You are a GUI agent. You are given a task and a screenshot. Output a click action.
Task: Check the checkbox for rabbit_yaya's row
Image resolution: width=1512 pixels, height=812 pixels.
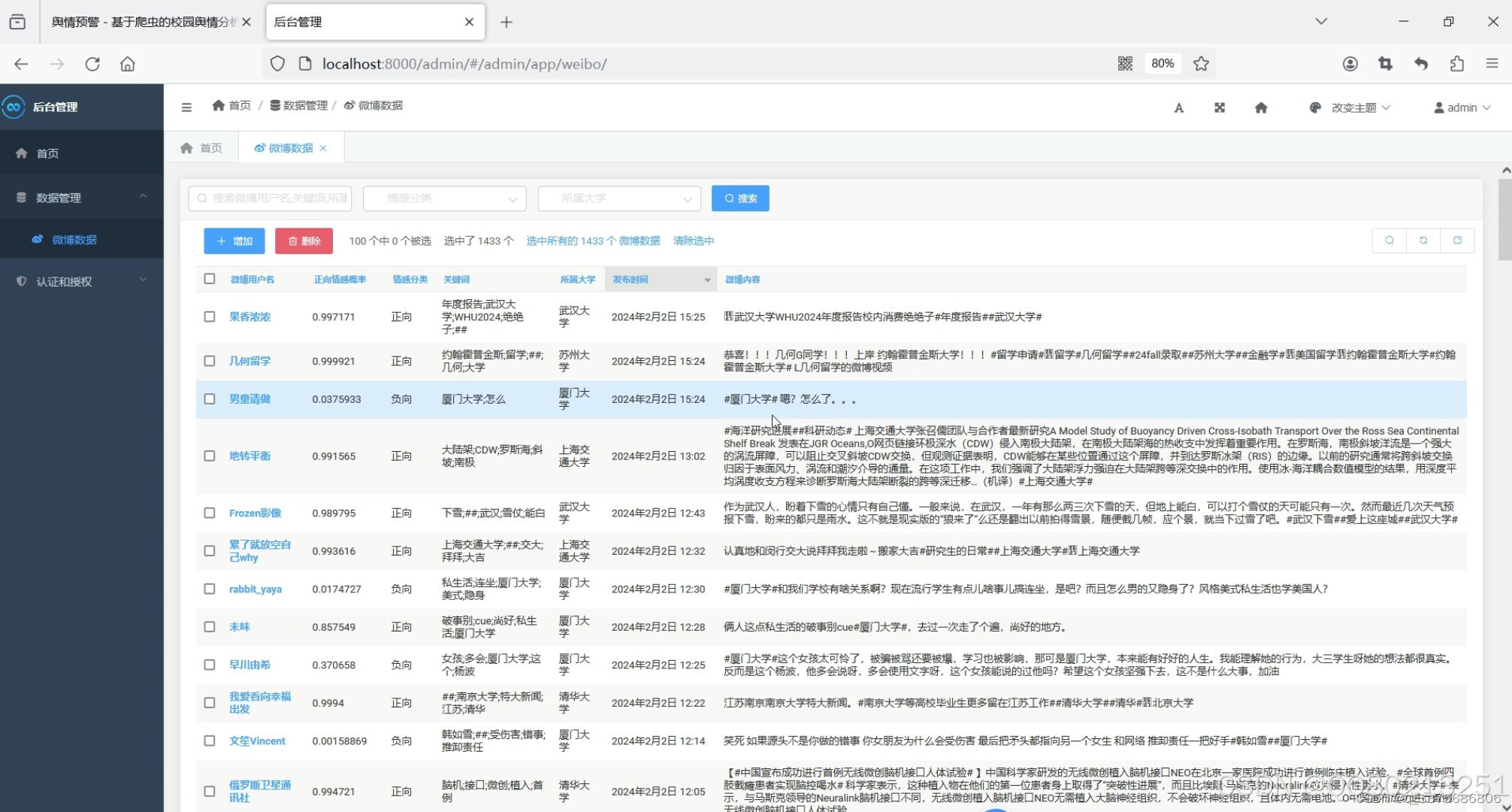coord(210,589)
